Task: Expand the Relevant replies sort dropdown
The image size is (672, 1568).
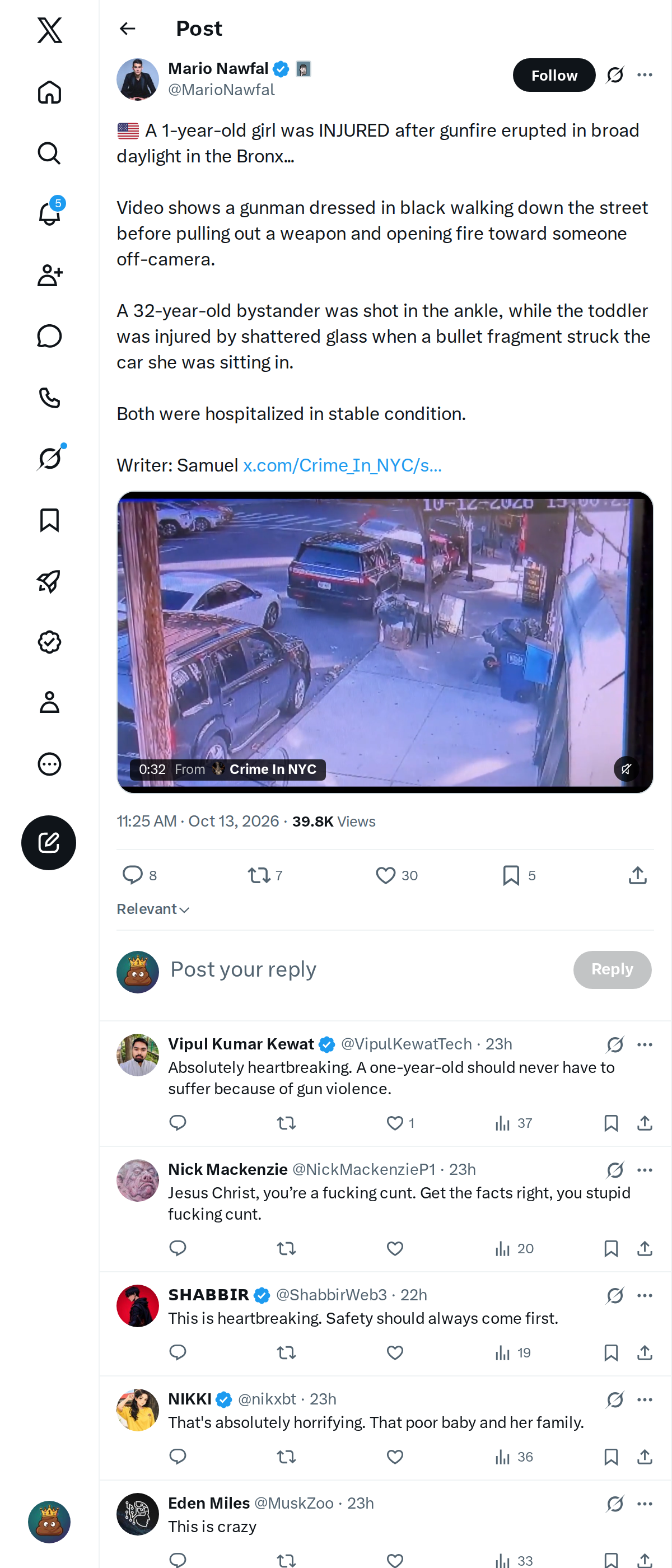Action: pyautogui.click(x=153, y=909)
